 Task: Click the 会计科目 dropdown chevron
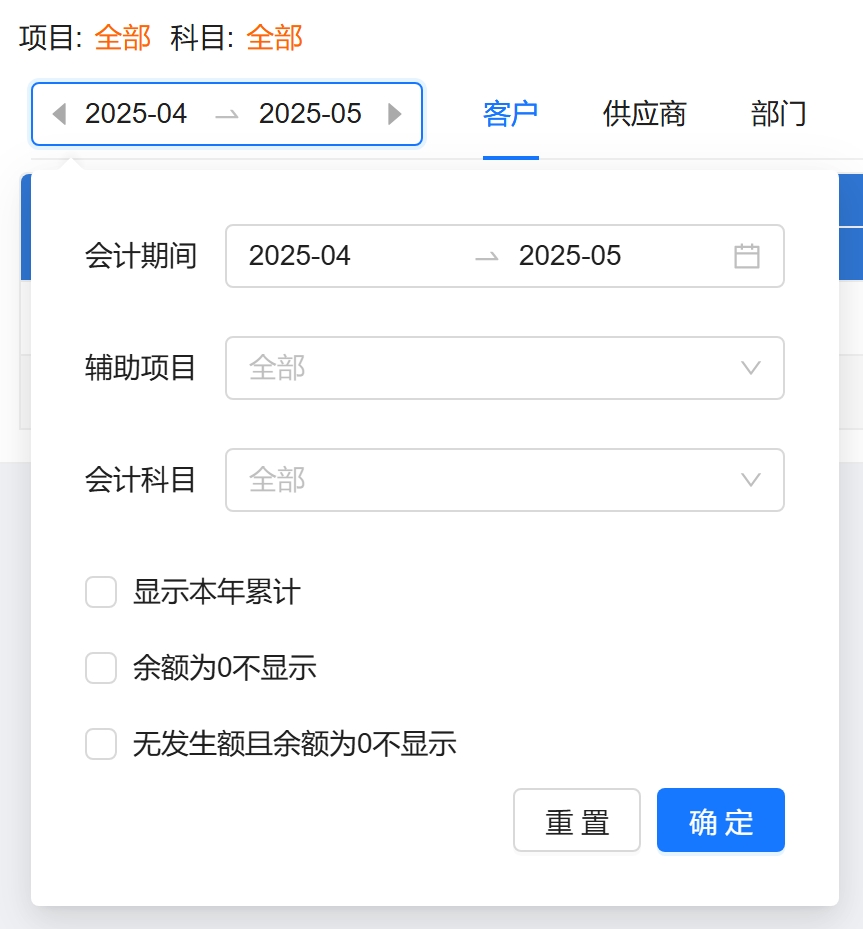[x=751, y=480]
